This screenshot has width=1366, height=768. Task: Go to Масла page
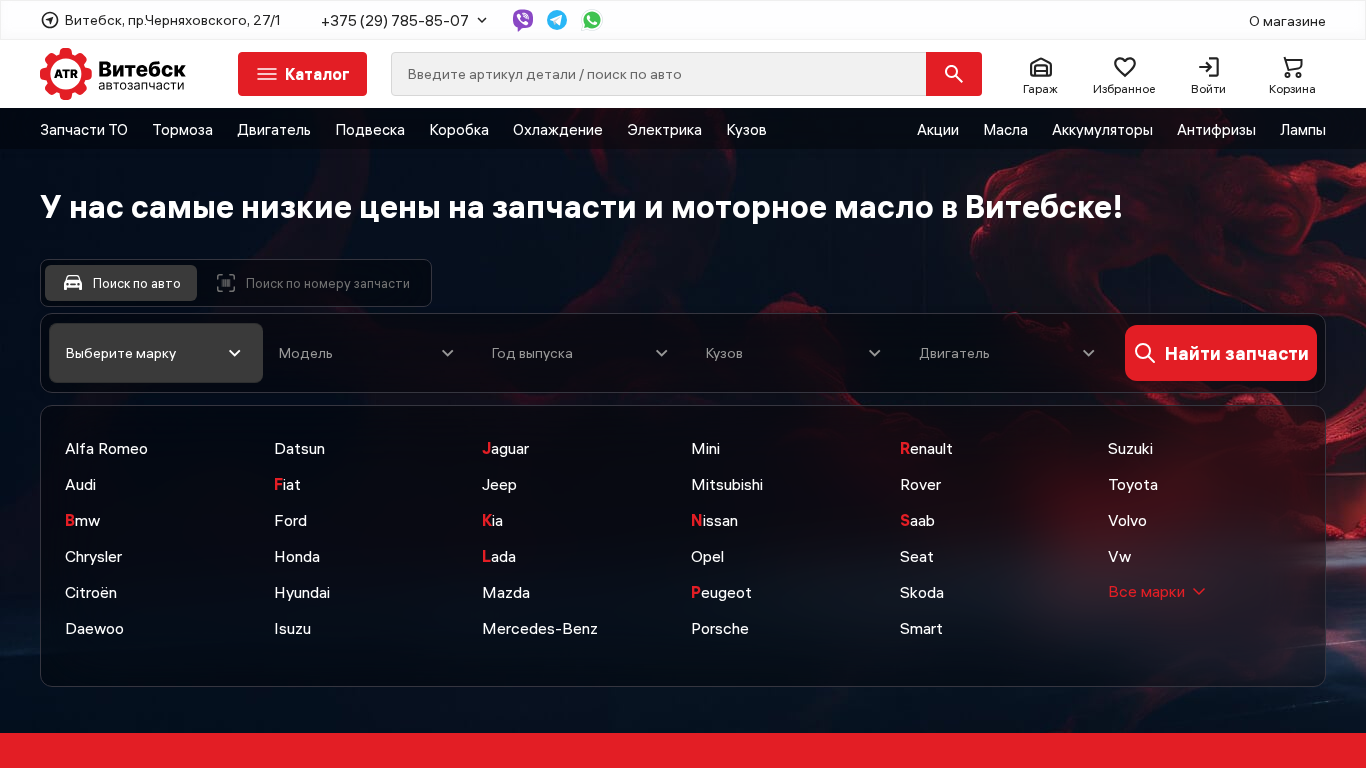pos(1005,129)
